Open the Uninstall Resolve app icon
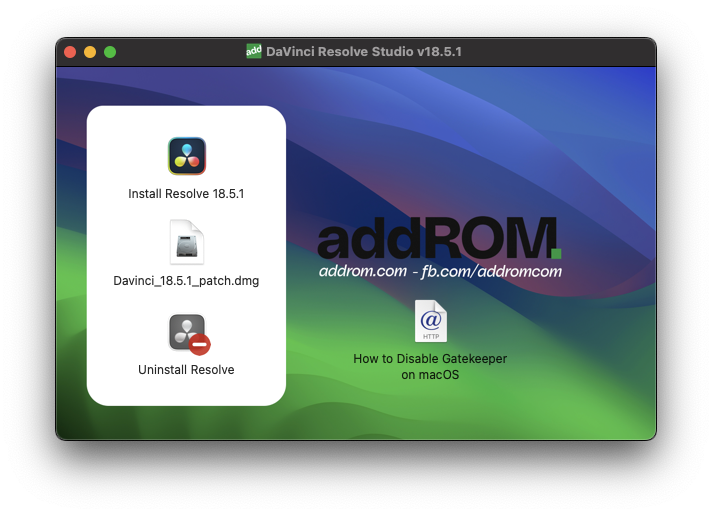 (189, 334)
